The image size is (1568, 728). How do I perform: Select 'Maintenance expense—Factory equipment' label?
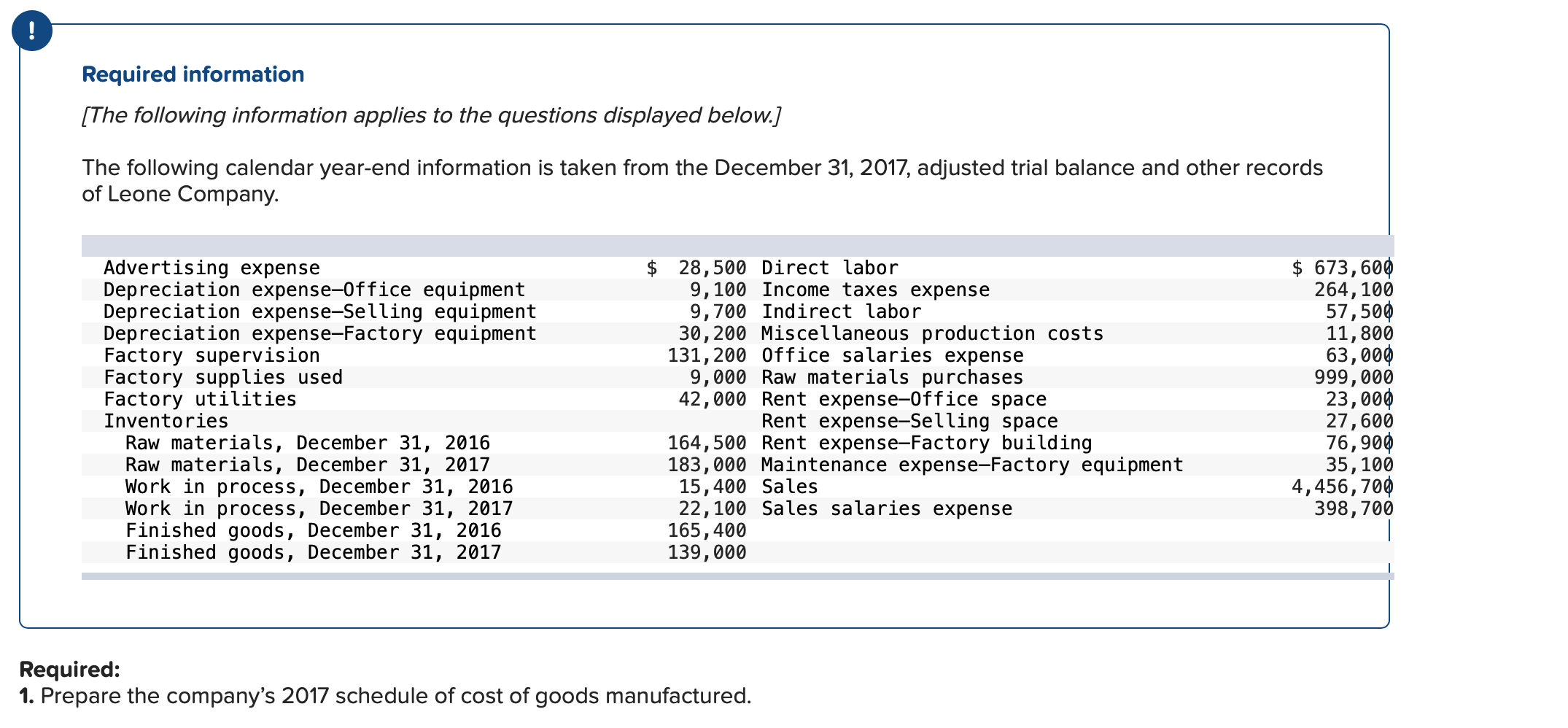point(973,465)
